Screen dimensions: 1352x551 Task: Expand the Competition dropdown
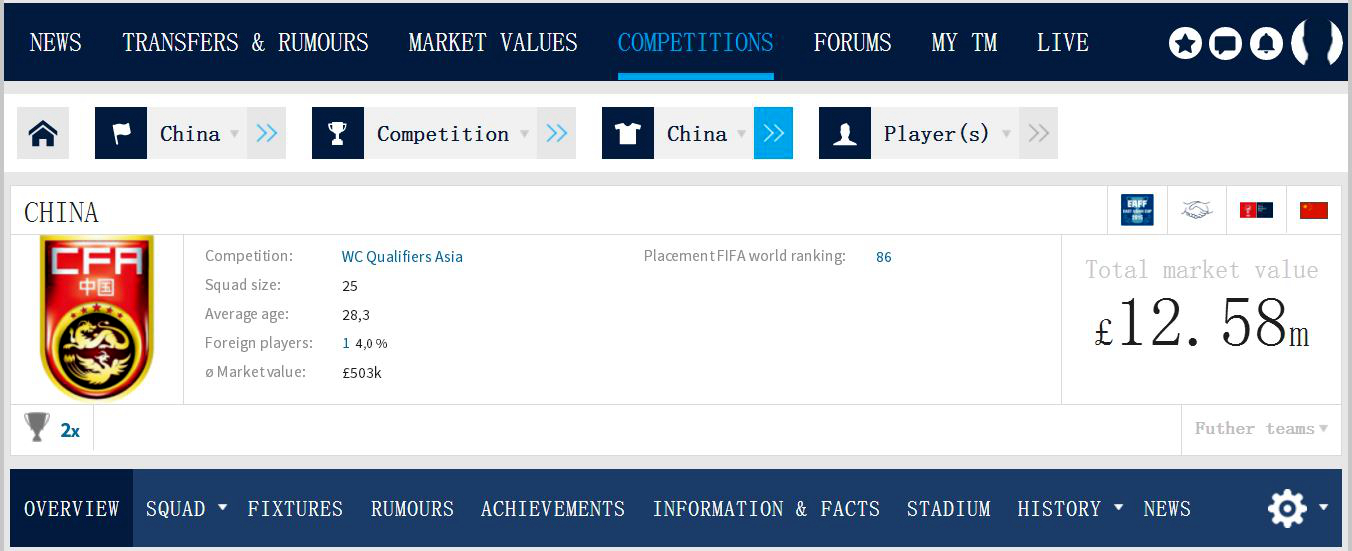(x=524, y=134)
